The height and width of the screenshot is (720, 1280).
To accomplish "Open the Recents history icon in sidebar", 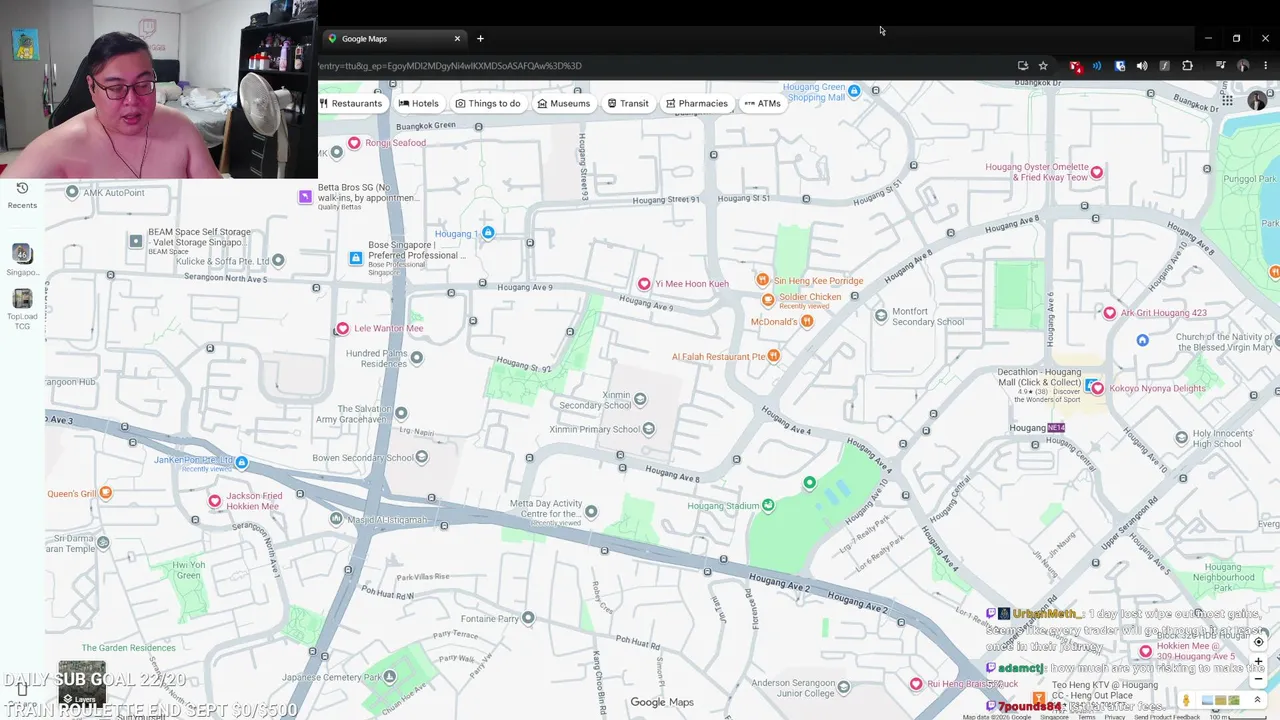I will click(22, 188).
